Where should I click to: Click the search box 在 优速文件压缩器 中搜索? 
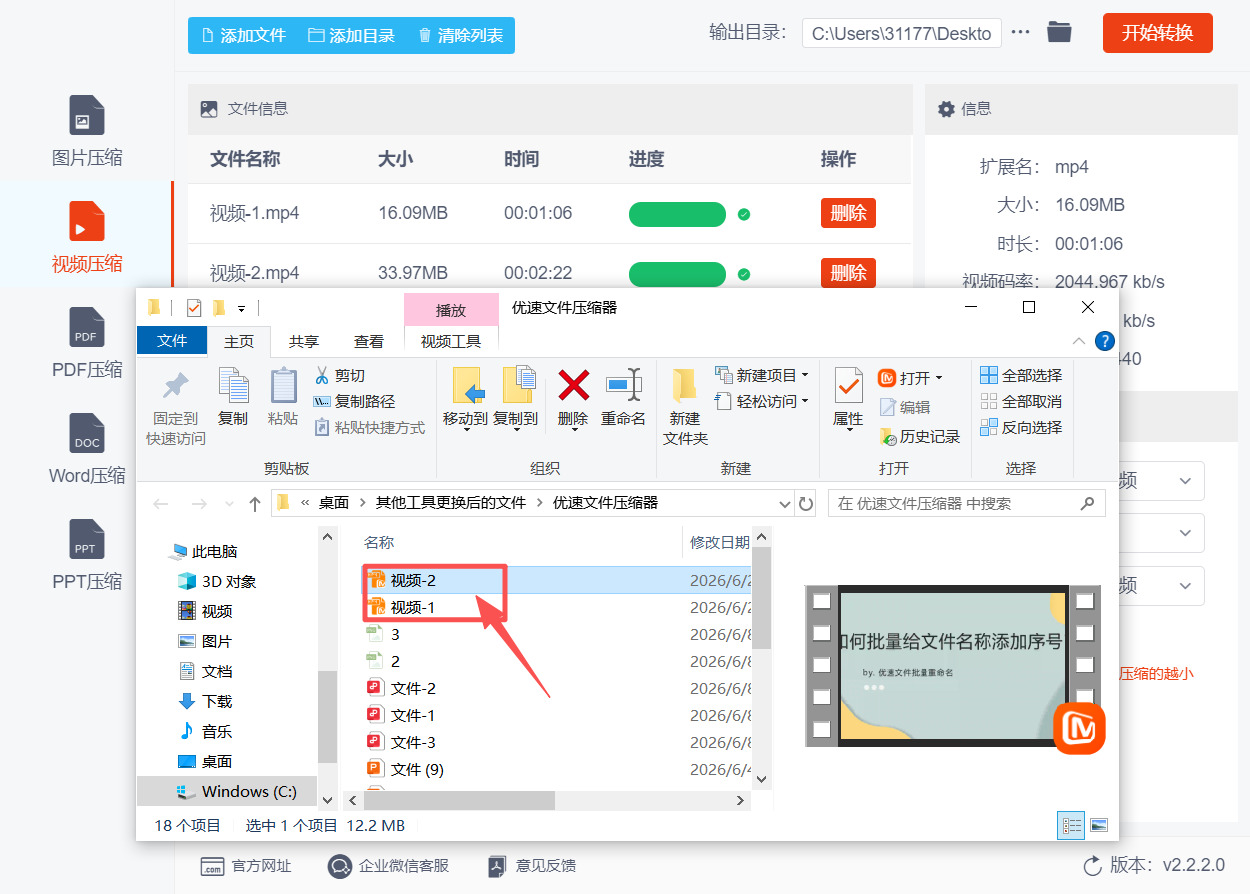point(966,503)
